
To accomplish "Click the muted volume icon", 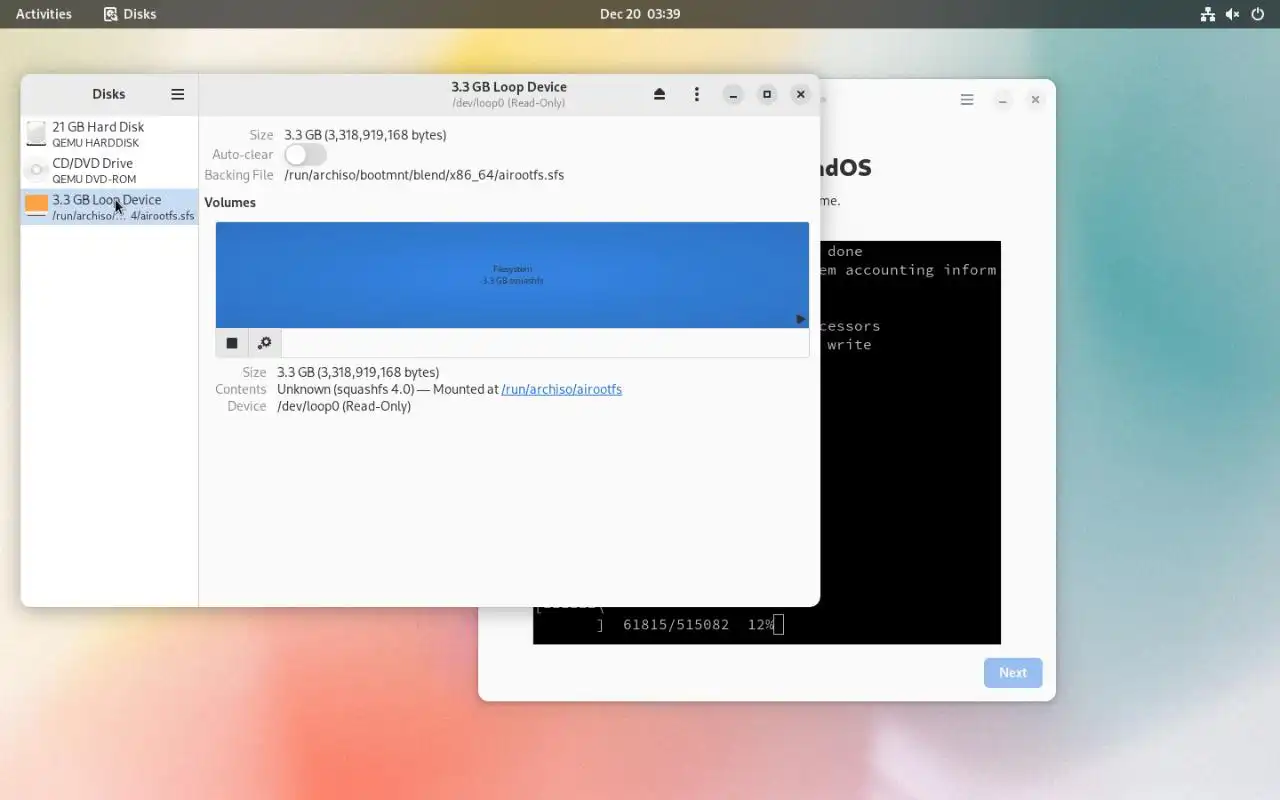I will pyautogui.click(x=1233, y=14).
